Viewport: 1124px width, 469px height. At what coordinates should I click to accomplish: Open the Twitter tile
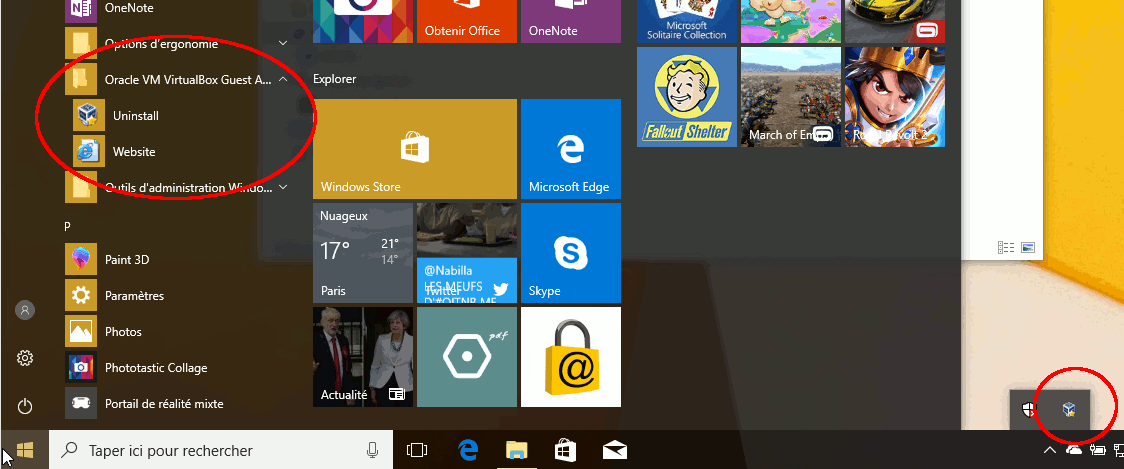click(467, 252)
